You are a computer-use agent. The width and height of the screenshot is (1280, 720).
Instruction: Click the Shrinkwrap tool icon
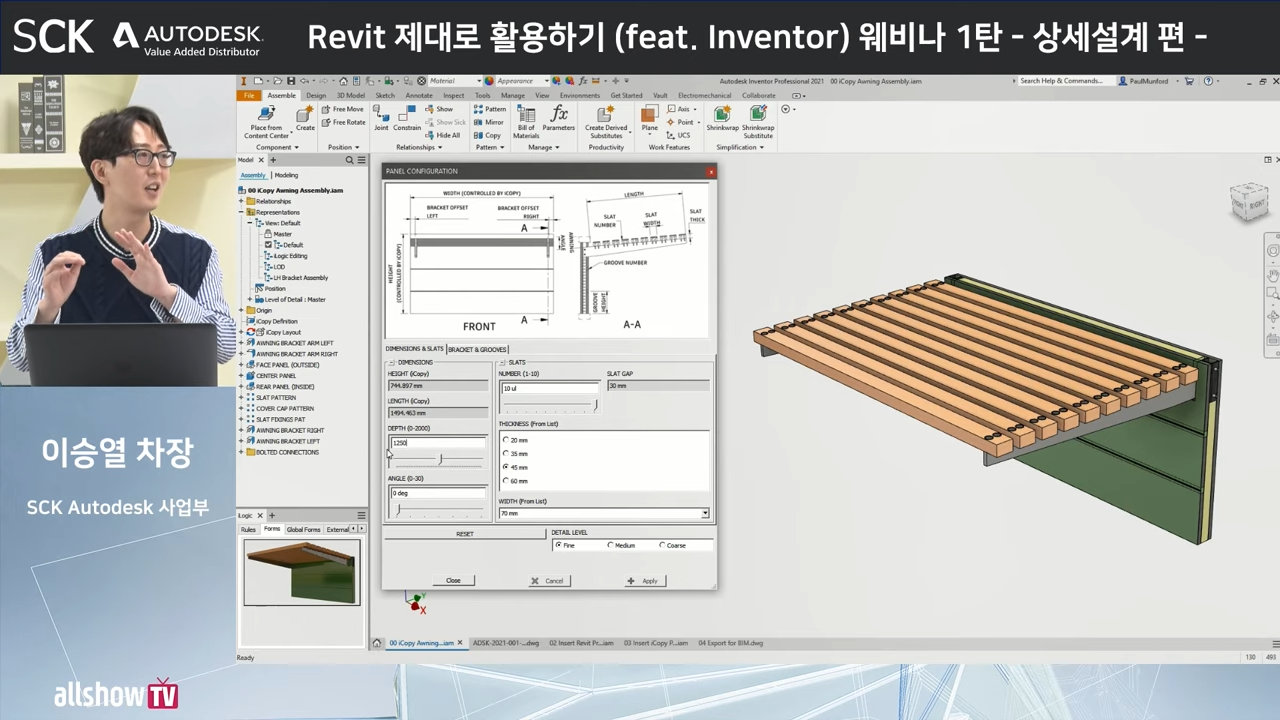[722, 114]
